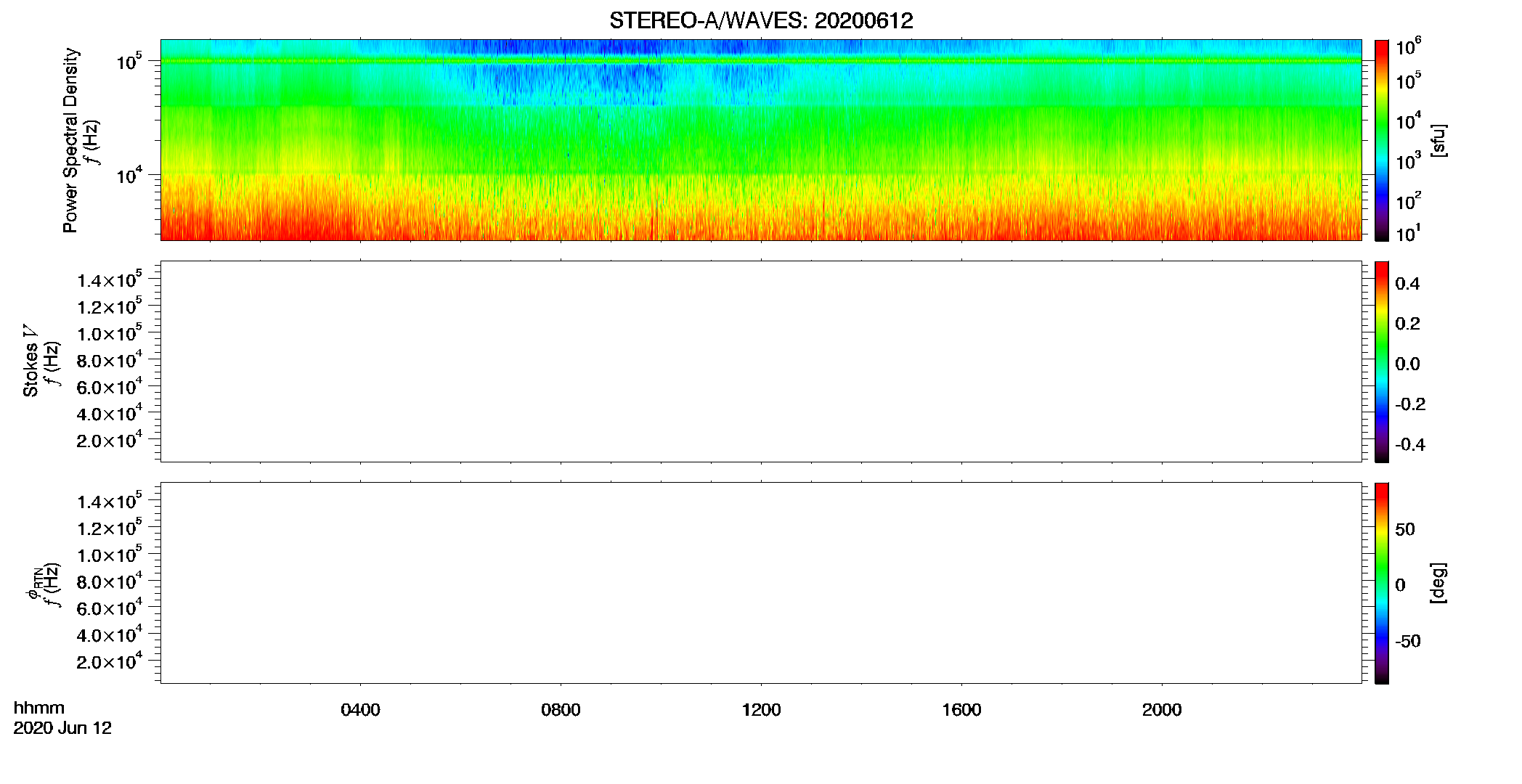Click the [sfu] colorbar unit label
The width and height of the screenshot is (1522, 784).
[1438, 140]
